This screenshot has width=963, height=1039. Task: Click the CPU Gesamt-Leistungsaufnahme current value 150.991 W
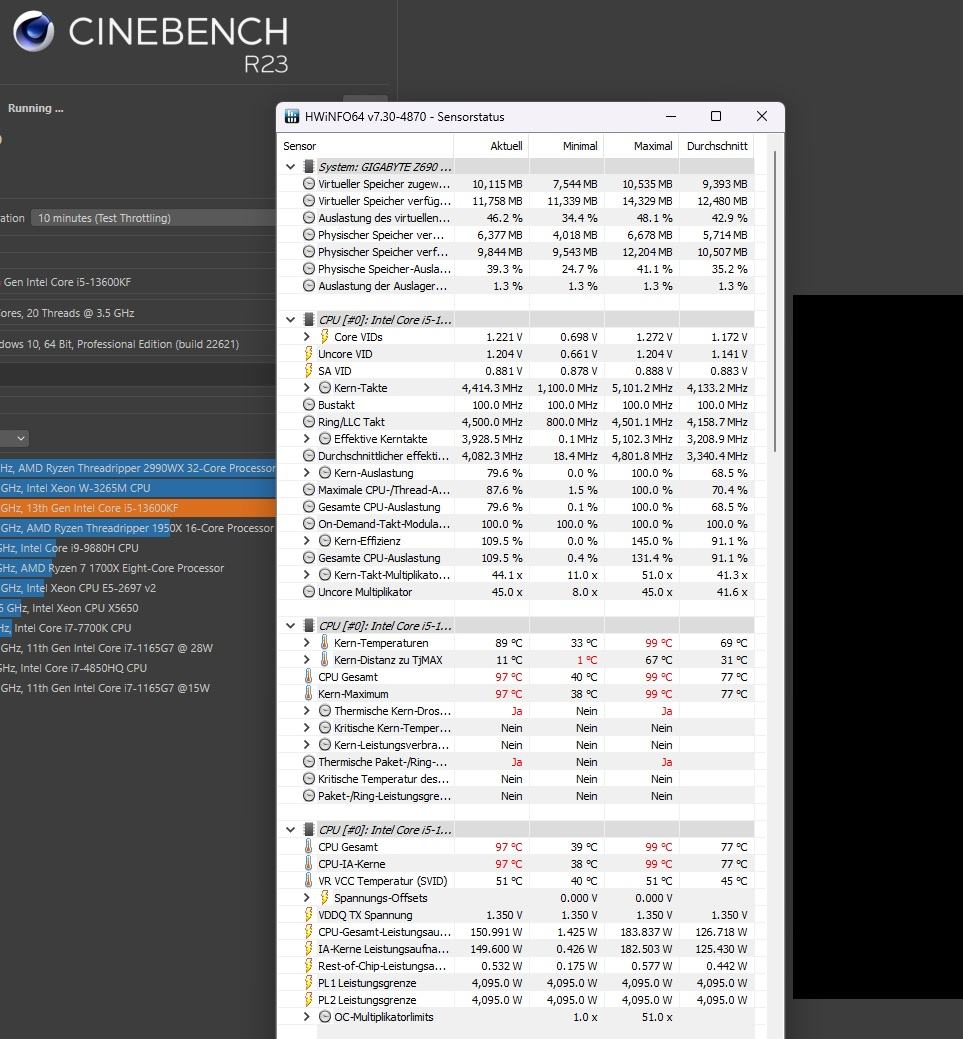coord(496,932)
